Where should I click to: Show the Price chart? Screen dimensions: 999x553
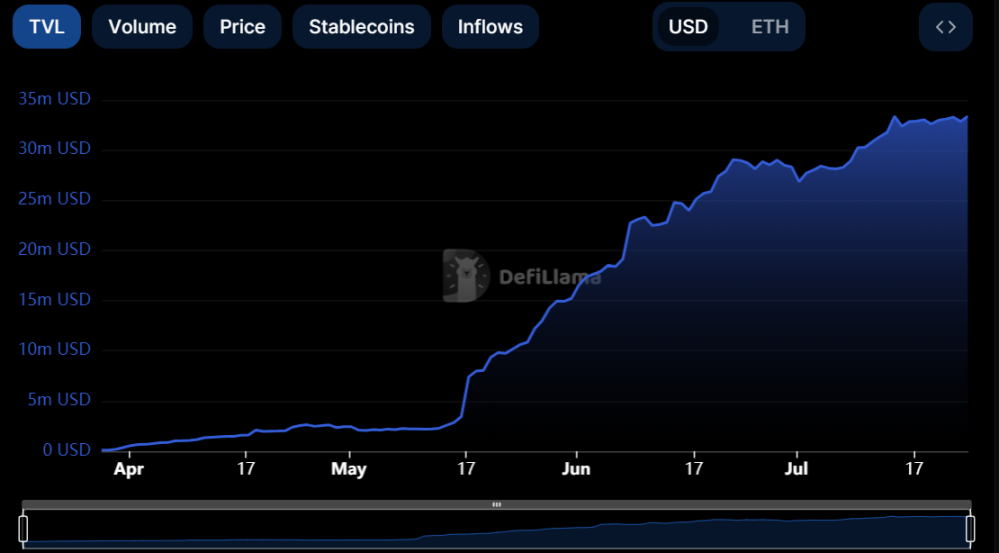coord(242,27)
